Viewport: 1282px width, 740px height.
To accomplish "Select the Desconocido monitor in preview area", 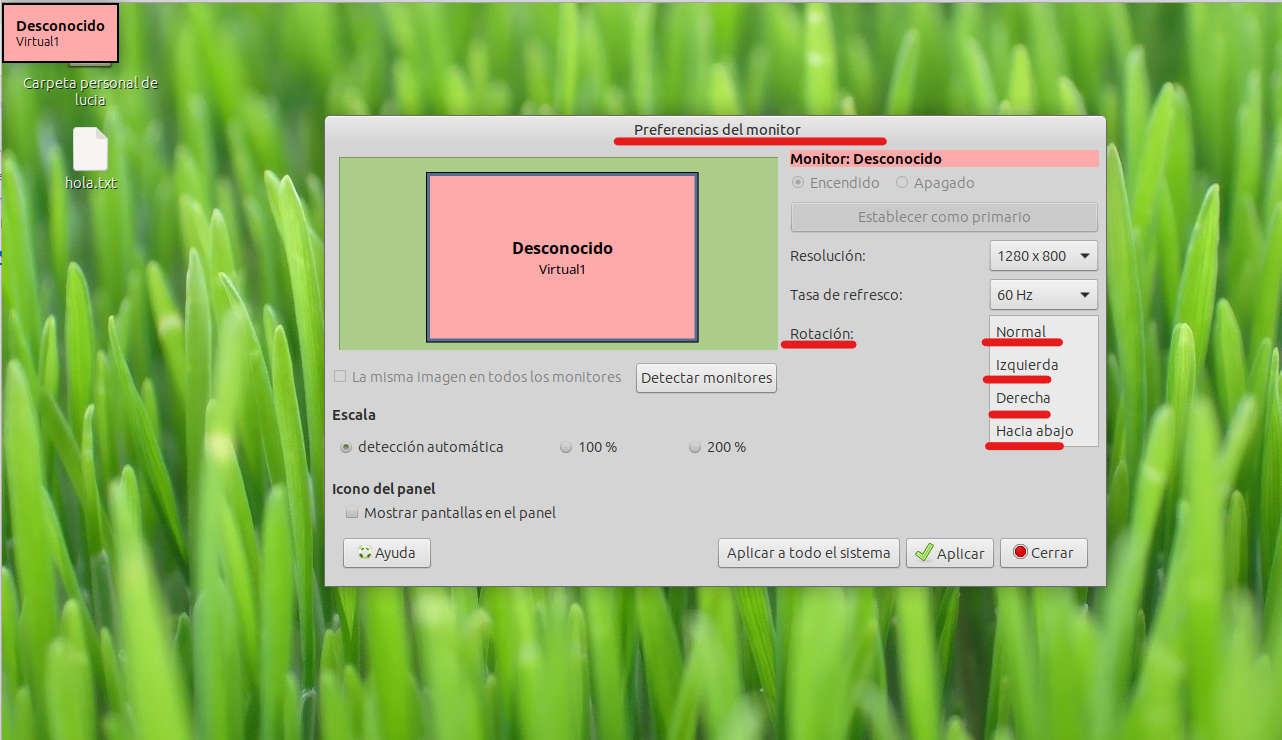I will tap(562, 257).
